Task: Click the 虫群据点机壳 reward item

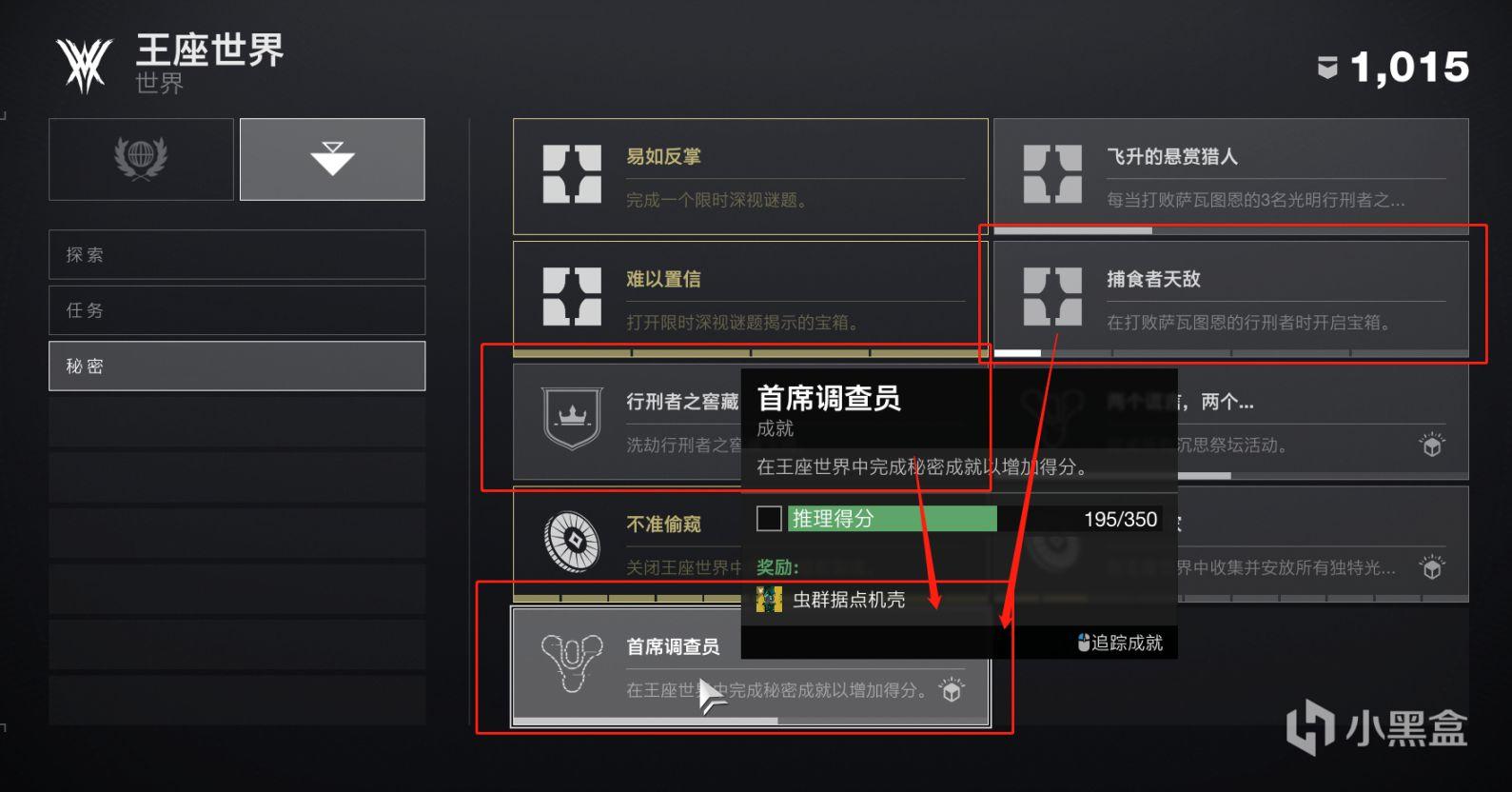Action: coord(831,600)
